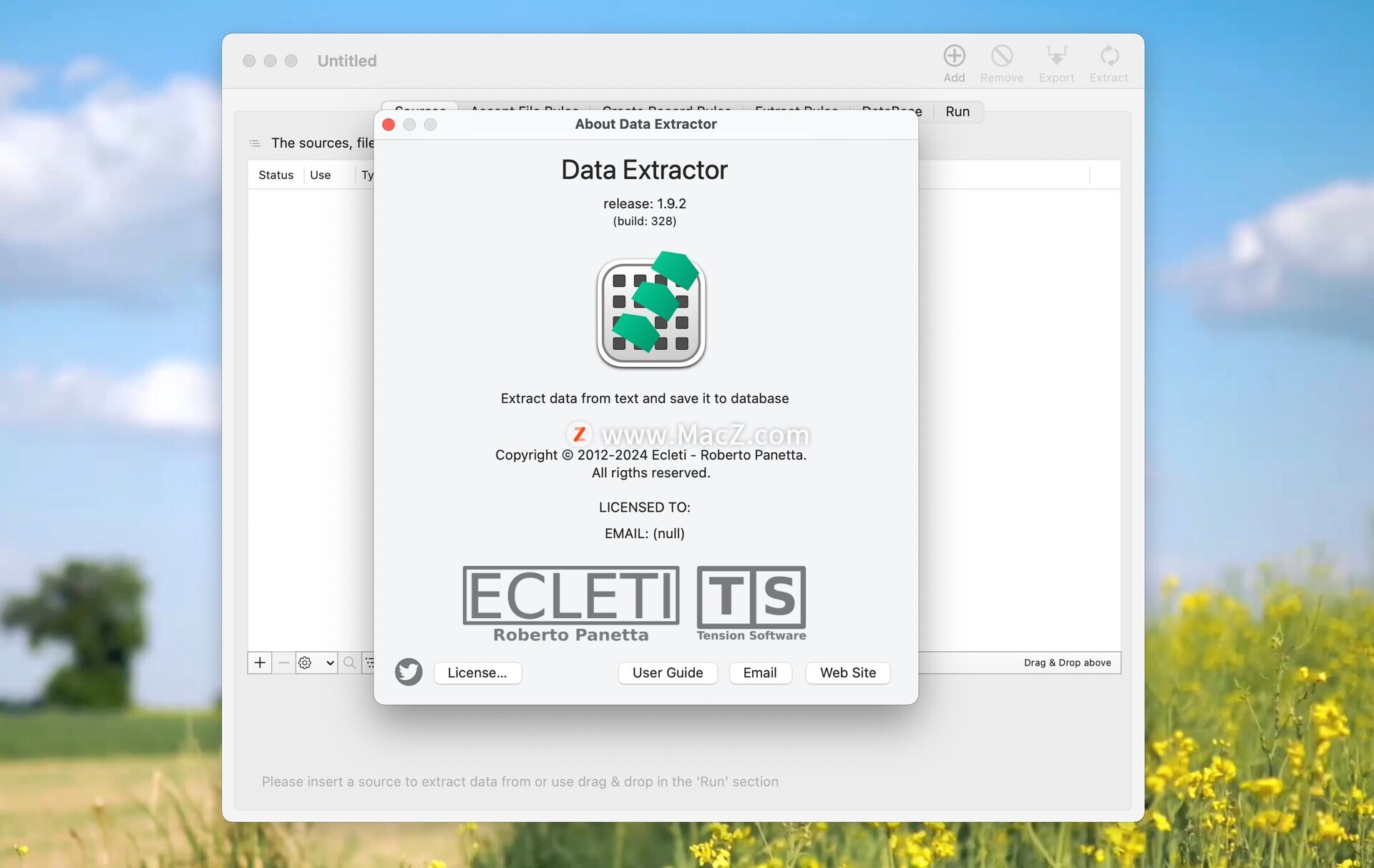Screen dimensions: 1374x868
Task: Click the '(build: 328)' text
Action: [644, 221]
